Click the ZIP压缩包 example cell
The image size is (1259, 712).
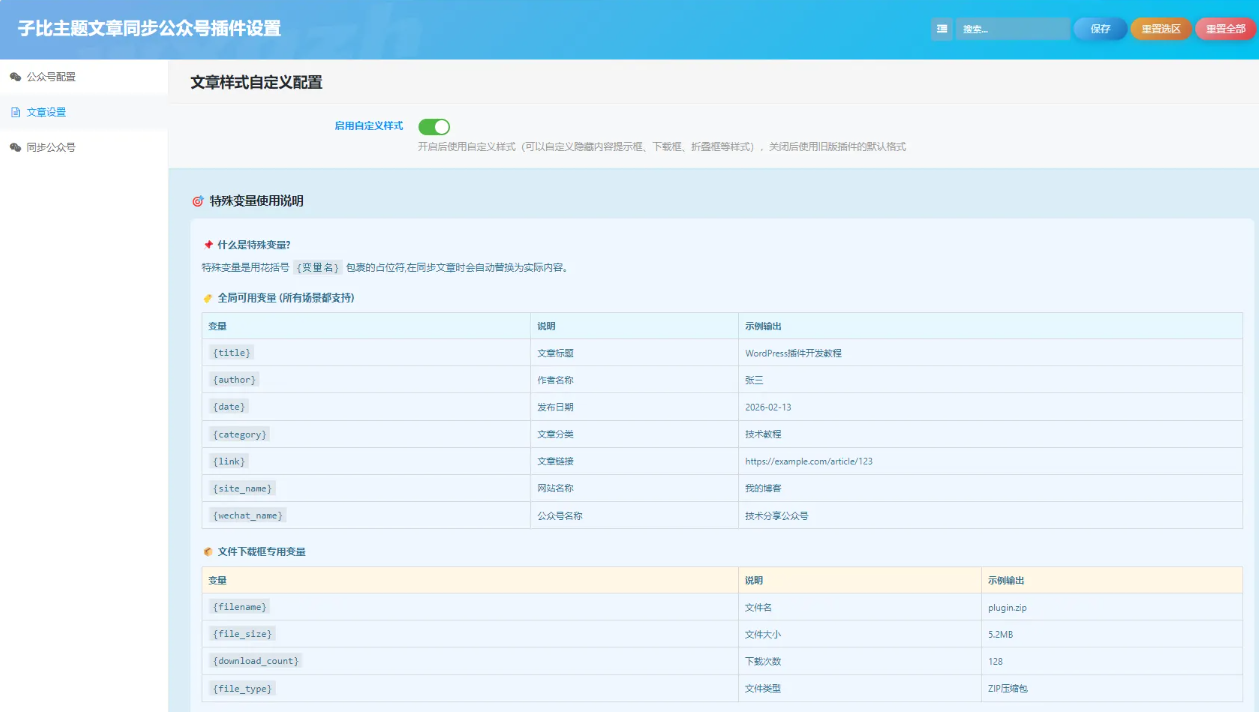point(1112,688)
